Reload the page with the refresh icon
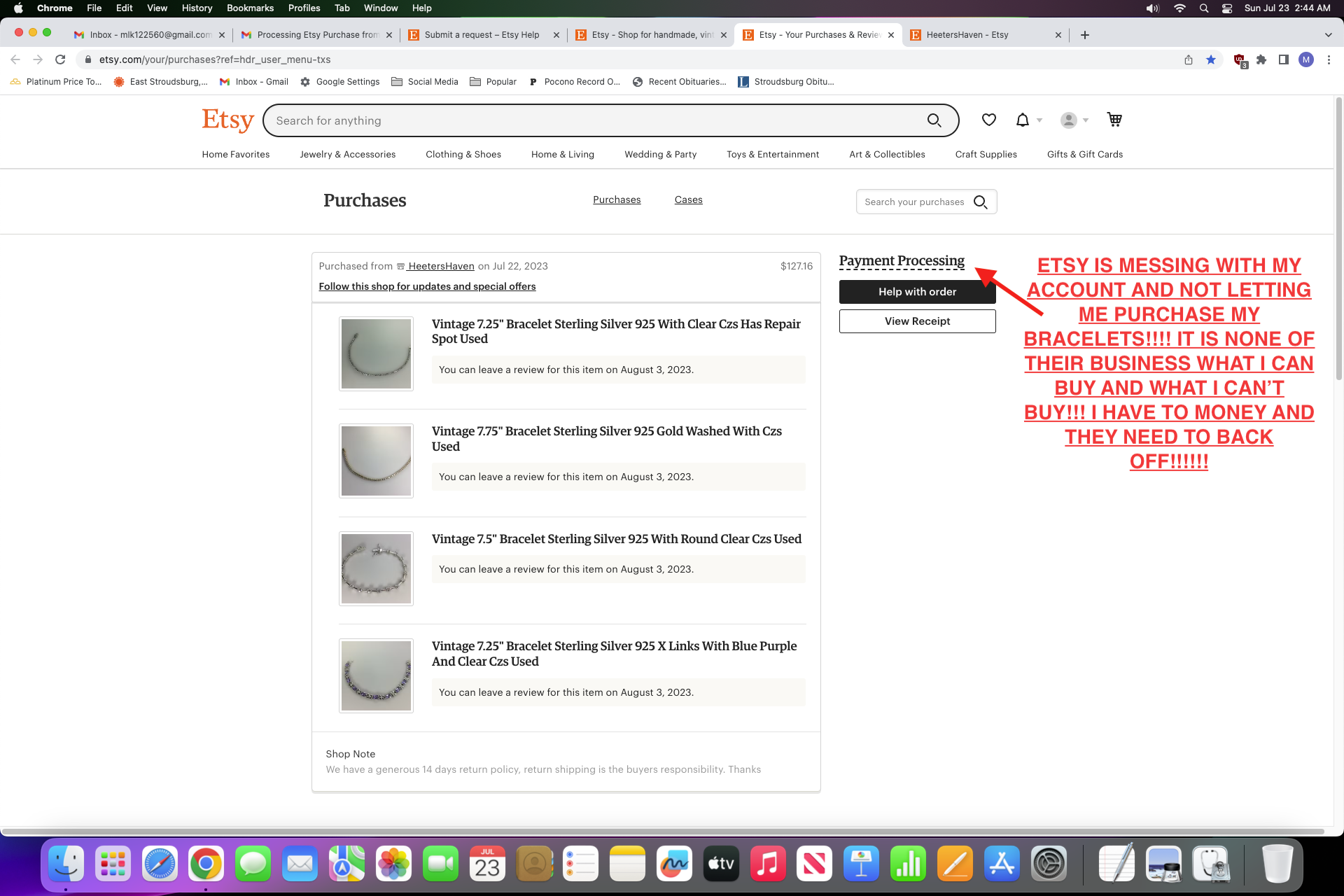Image resolution: width=1344 pixels, height=896 pixels. tap(60, 59)
